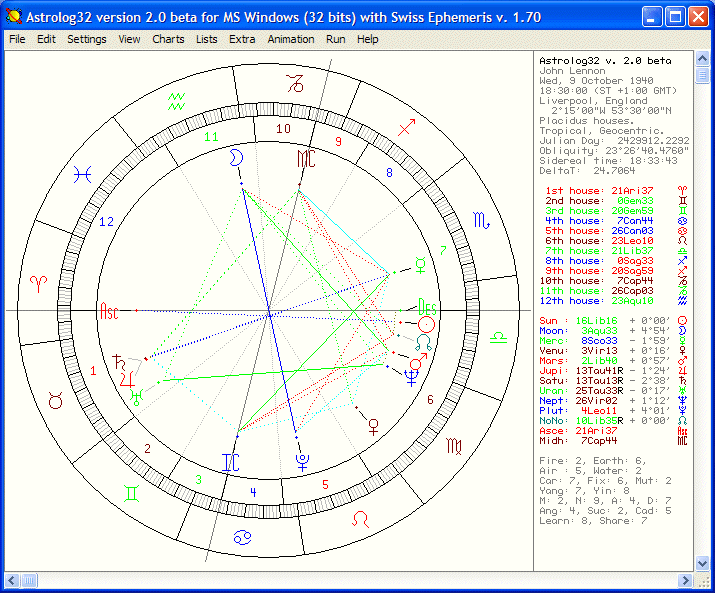Open the Extra menu
This screenshot has height=593, width=715.
tap(242, 39)
